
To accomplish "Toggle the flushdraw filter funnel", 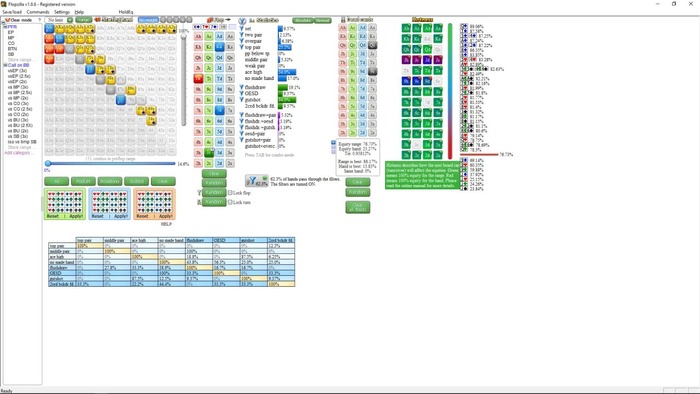I will pos(242,87).
